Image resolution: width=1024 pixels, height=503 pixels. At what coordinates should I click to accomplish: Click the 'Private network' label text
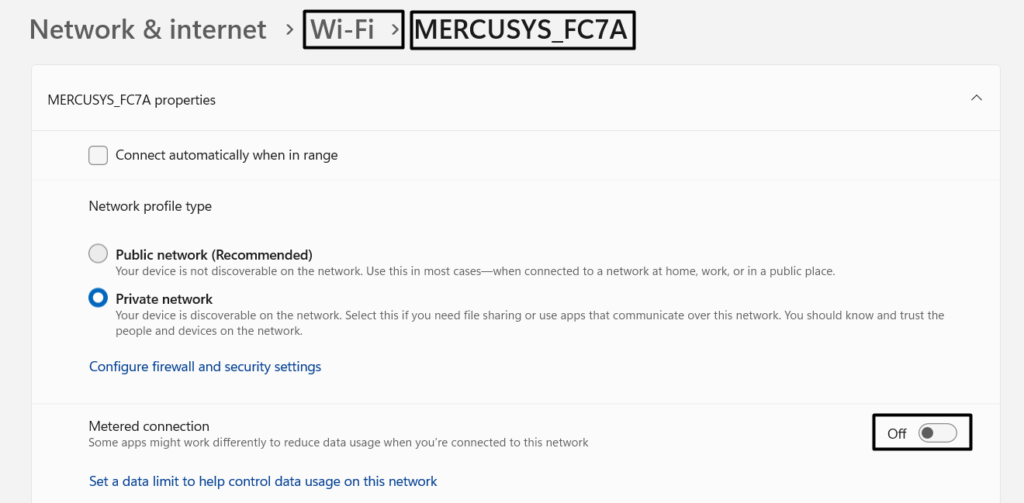(x=164, y=298)
